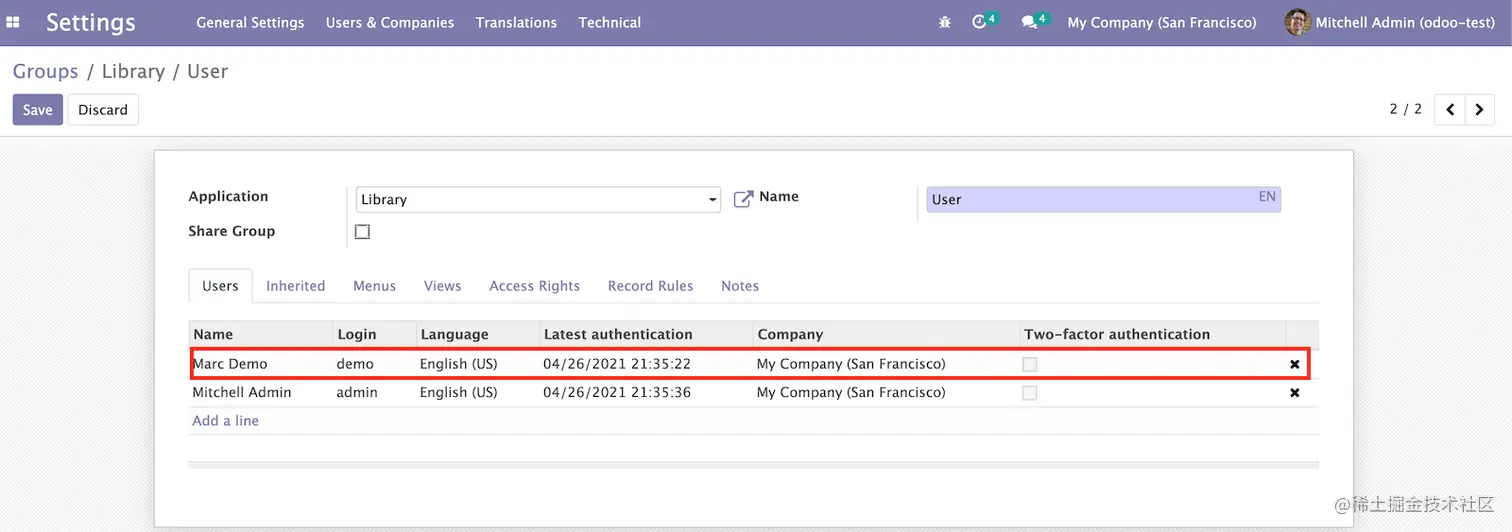Sort by Two-factor authentication column header

(x=1152, y=335)
